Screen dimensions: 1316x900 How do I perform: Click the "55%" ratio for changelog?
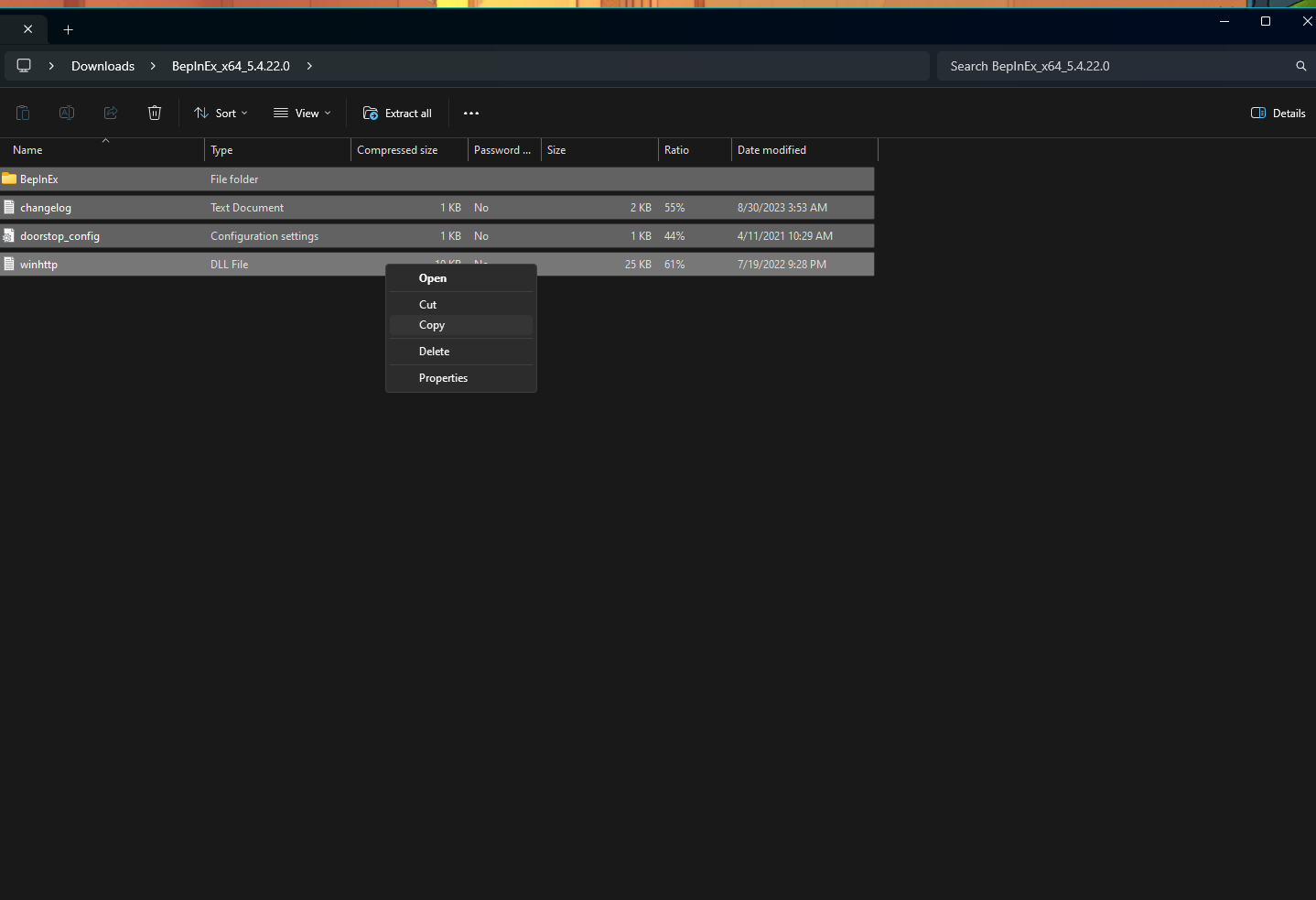(674, 208)
